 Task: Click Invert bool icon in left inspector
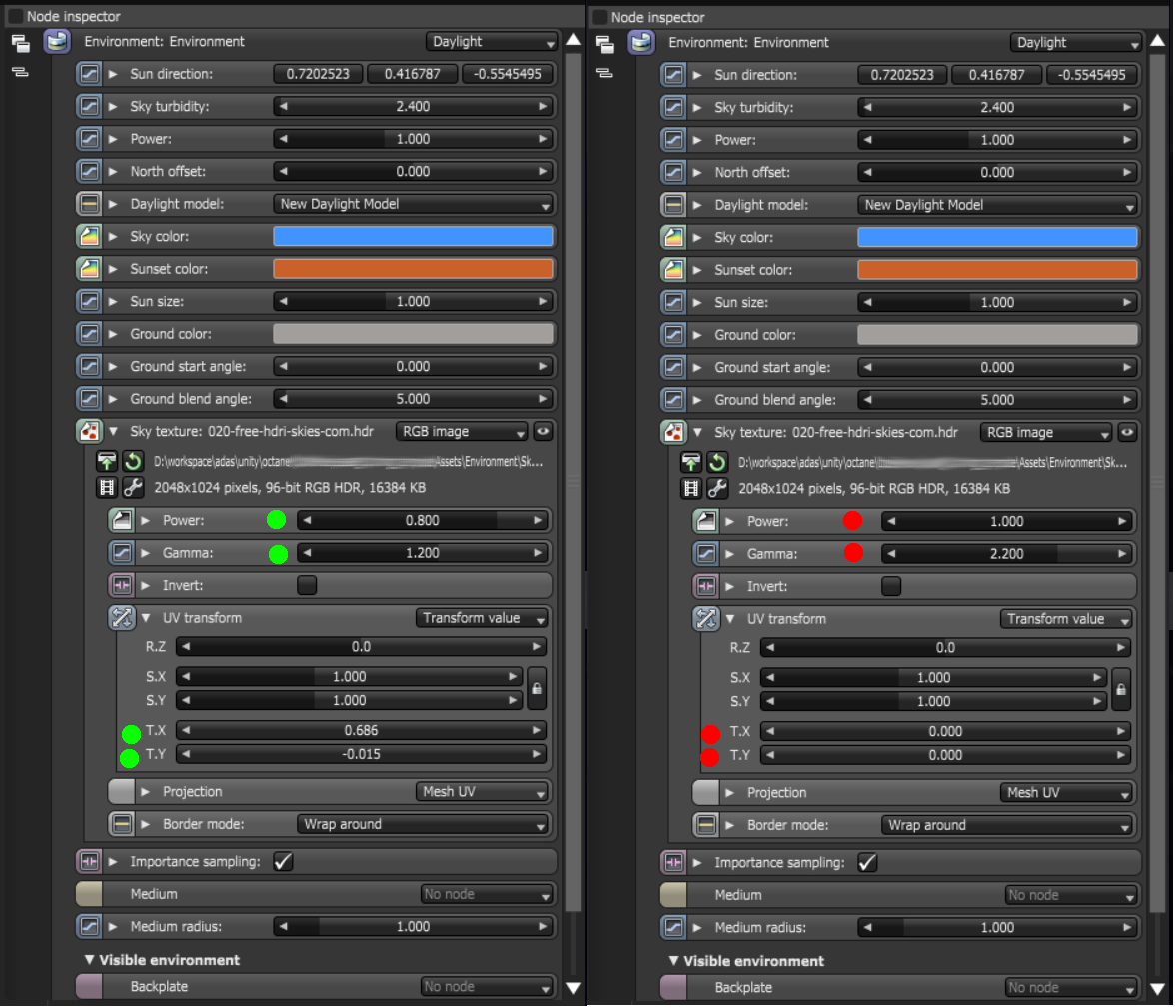[122, 585]
